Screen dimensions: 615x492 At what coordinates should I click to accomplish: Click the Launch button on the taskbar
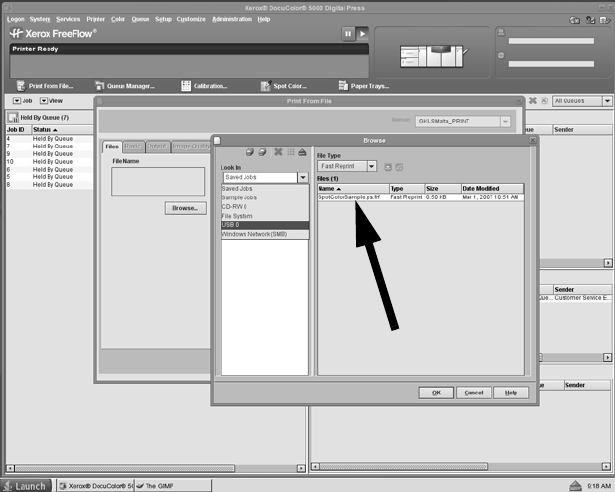pyautogui.click(x=26, y=486)
